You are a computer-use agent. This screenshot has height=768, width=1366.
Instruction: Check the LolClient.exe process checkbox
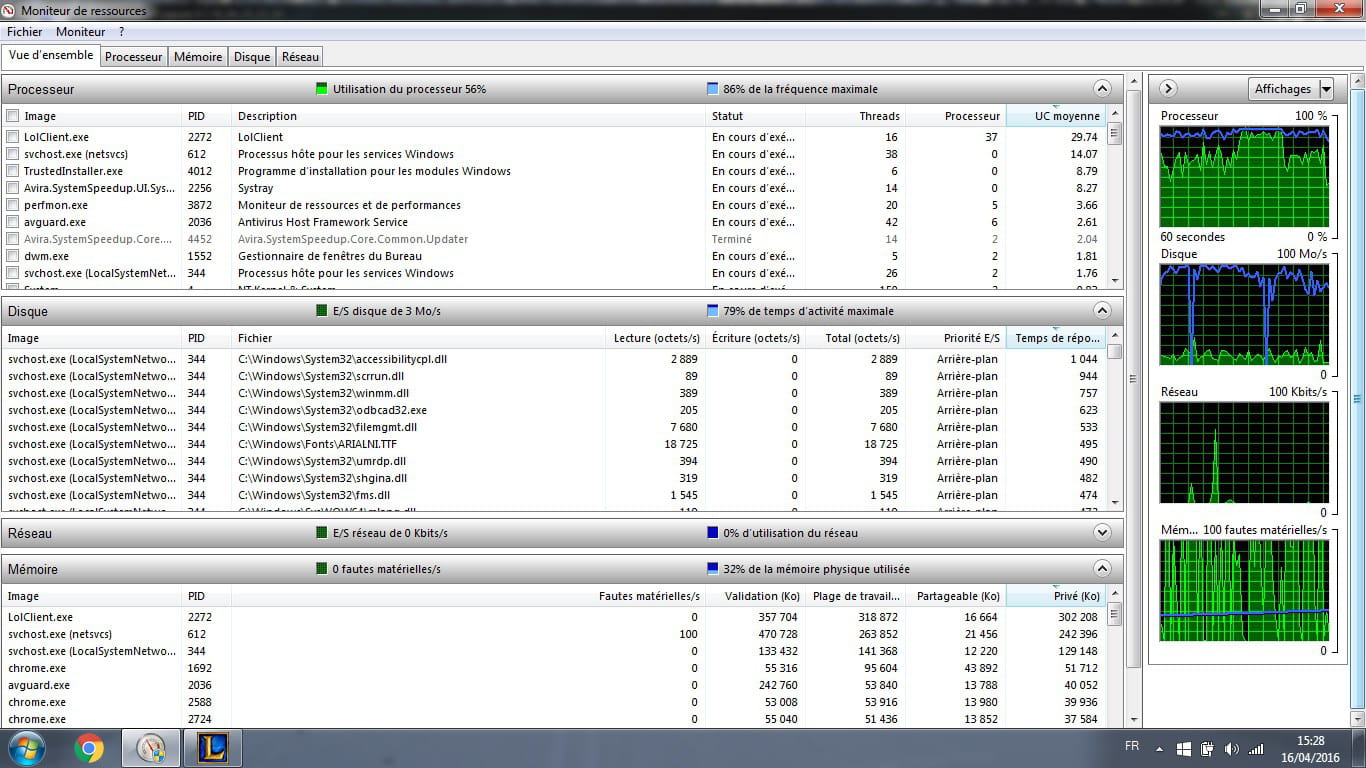13,137
